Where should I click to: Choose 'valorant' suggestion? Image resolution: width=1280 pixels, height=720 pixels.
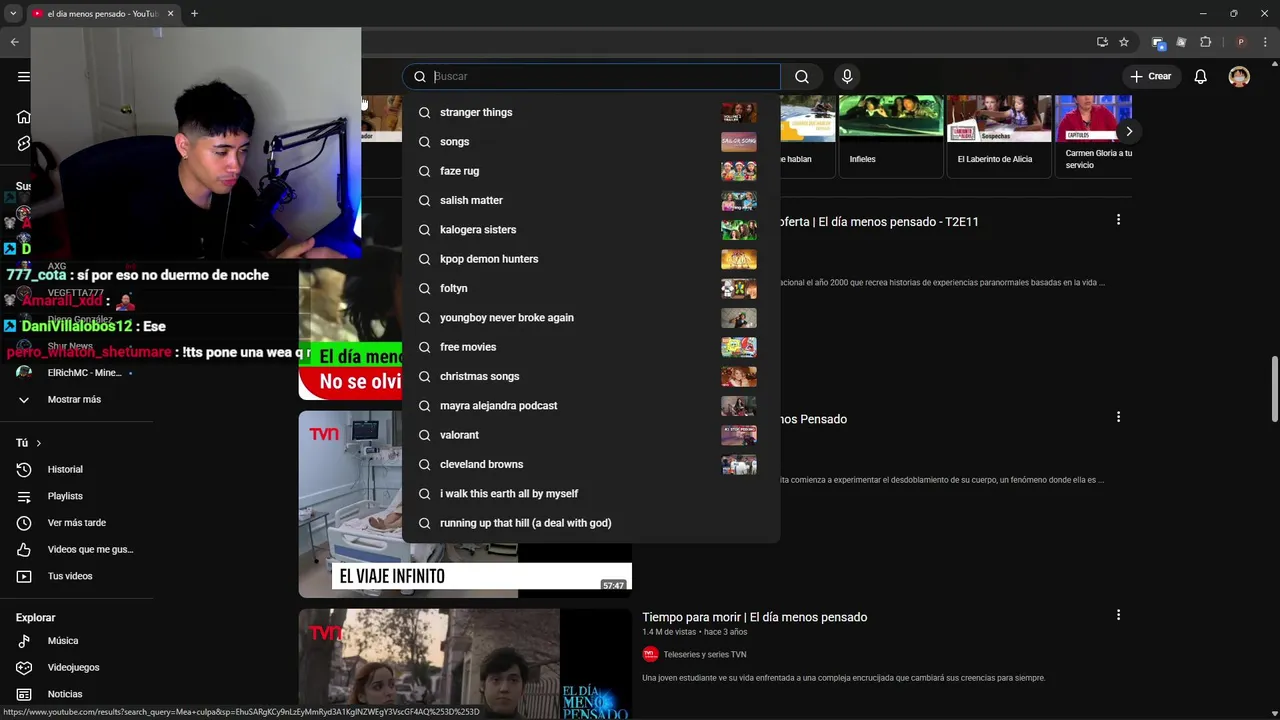coord(590,435)
